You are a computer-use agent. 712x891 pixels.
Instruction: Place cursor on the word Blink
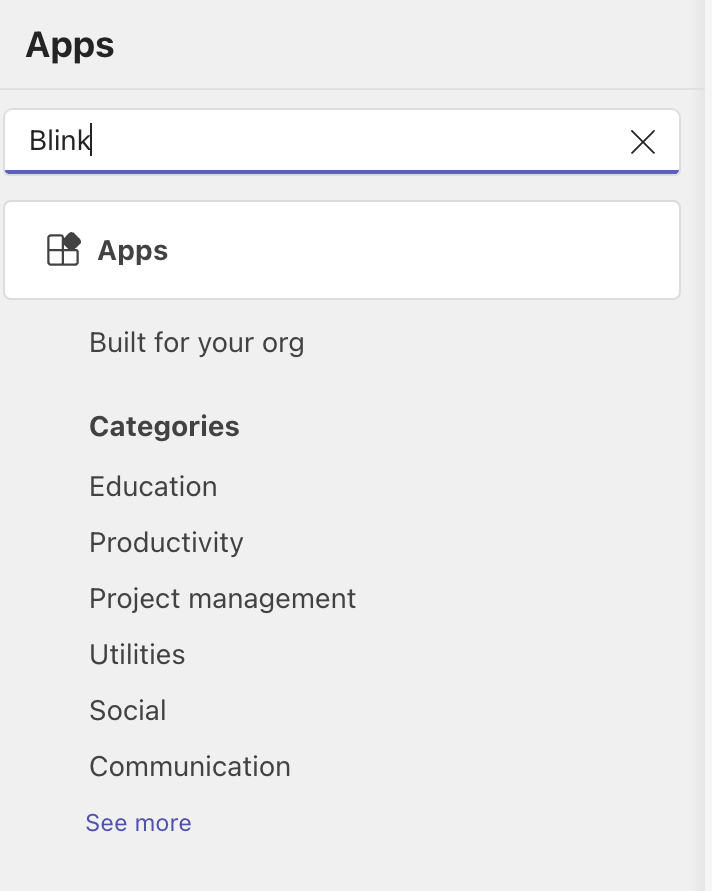pyautogui.click(x=60, y=140)
